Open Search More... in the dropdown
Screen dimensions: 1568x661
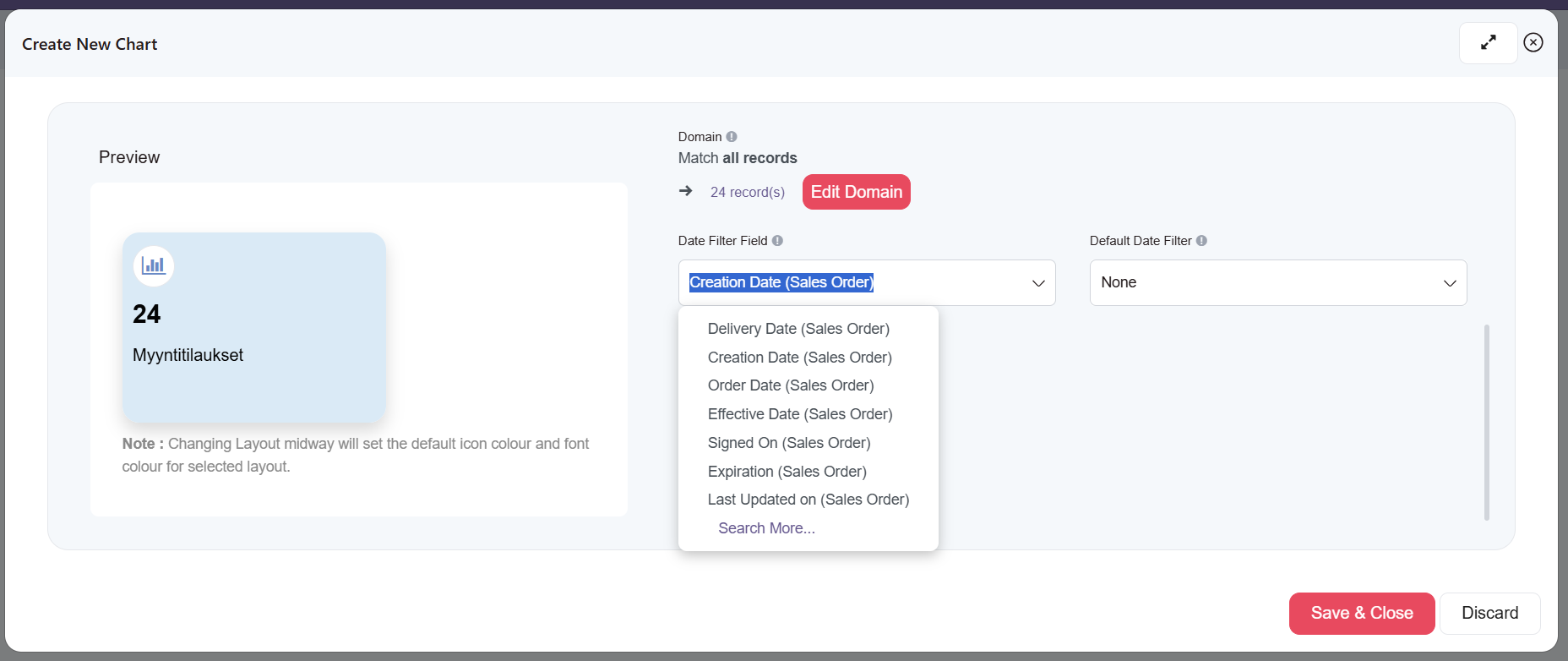coord(766,528)
